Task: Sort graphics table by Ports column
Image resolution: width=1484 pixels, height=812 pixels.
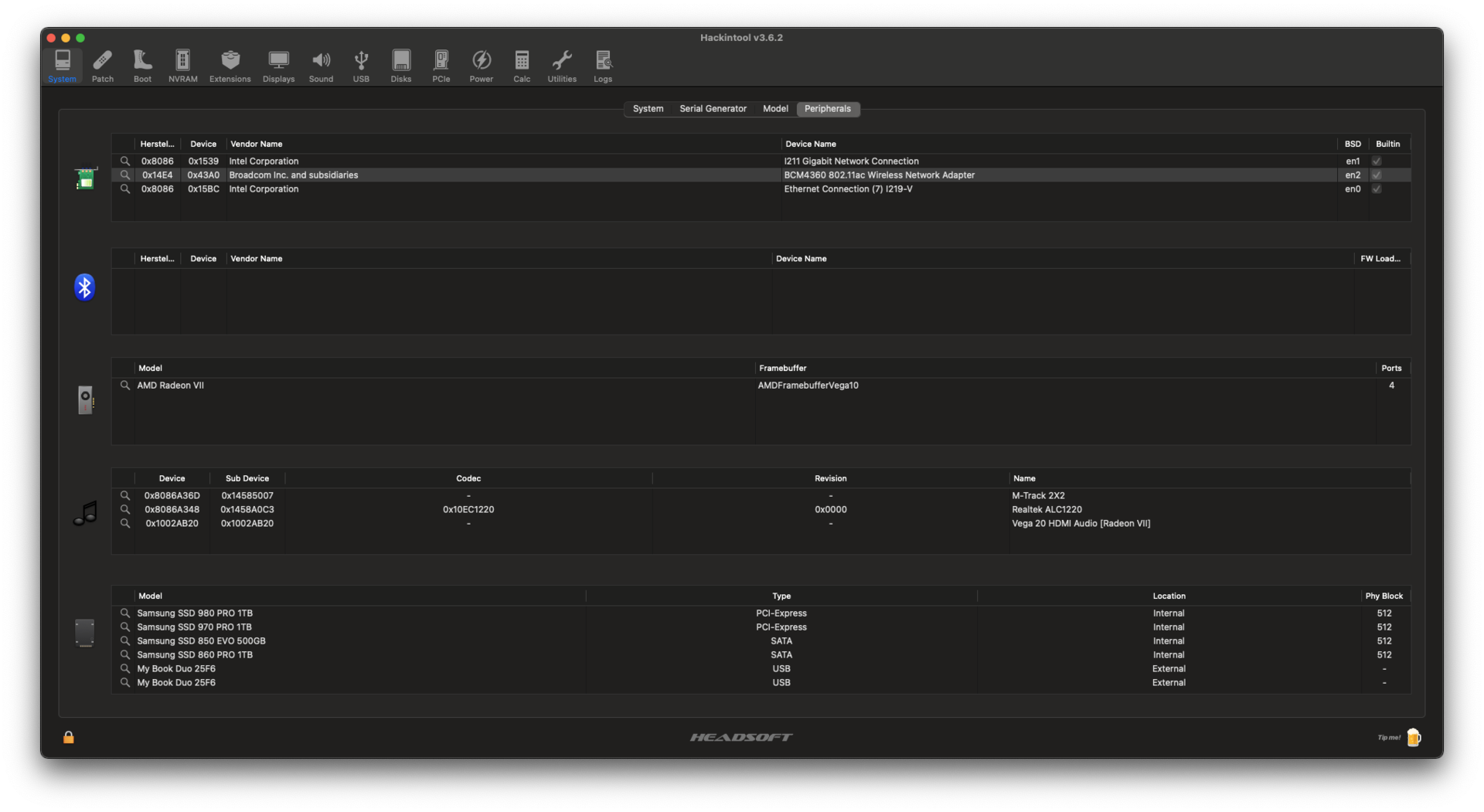Action: 1392,369
